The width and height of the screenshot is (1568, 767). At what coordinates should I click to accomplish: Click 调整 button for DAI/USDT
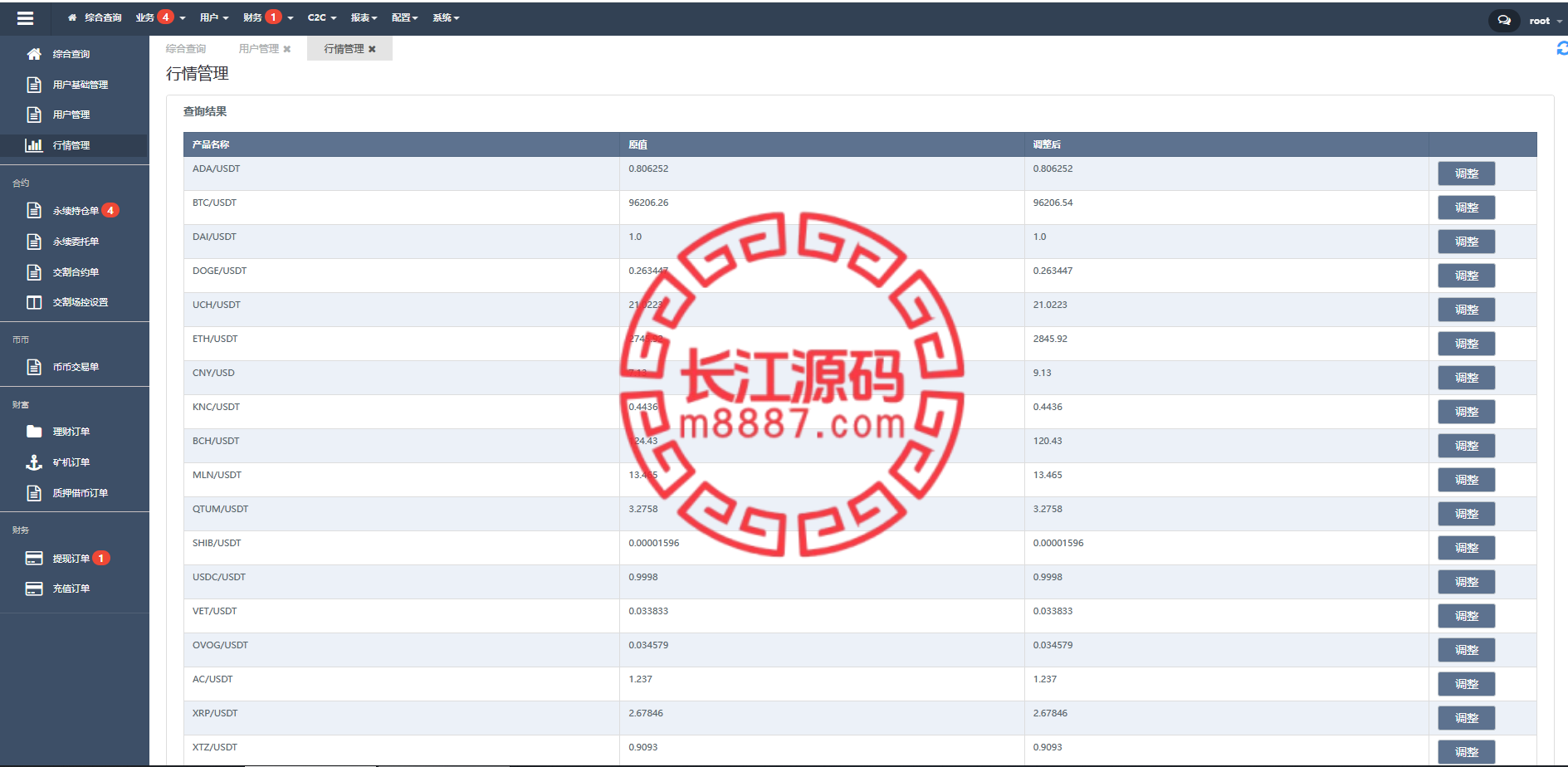pyautogui.click(x=1466, y=242)
